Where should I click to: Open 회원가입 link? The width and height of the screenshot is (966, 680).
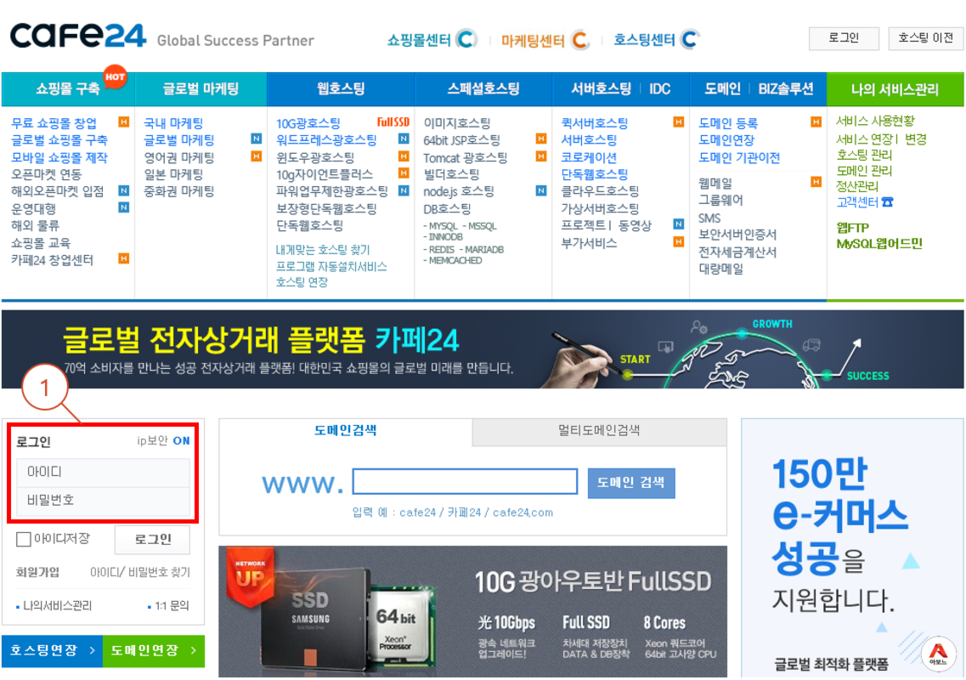click(x=38, y=572)
